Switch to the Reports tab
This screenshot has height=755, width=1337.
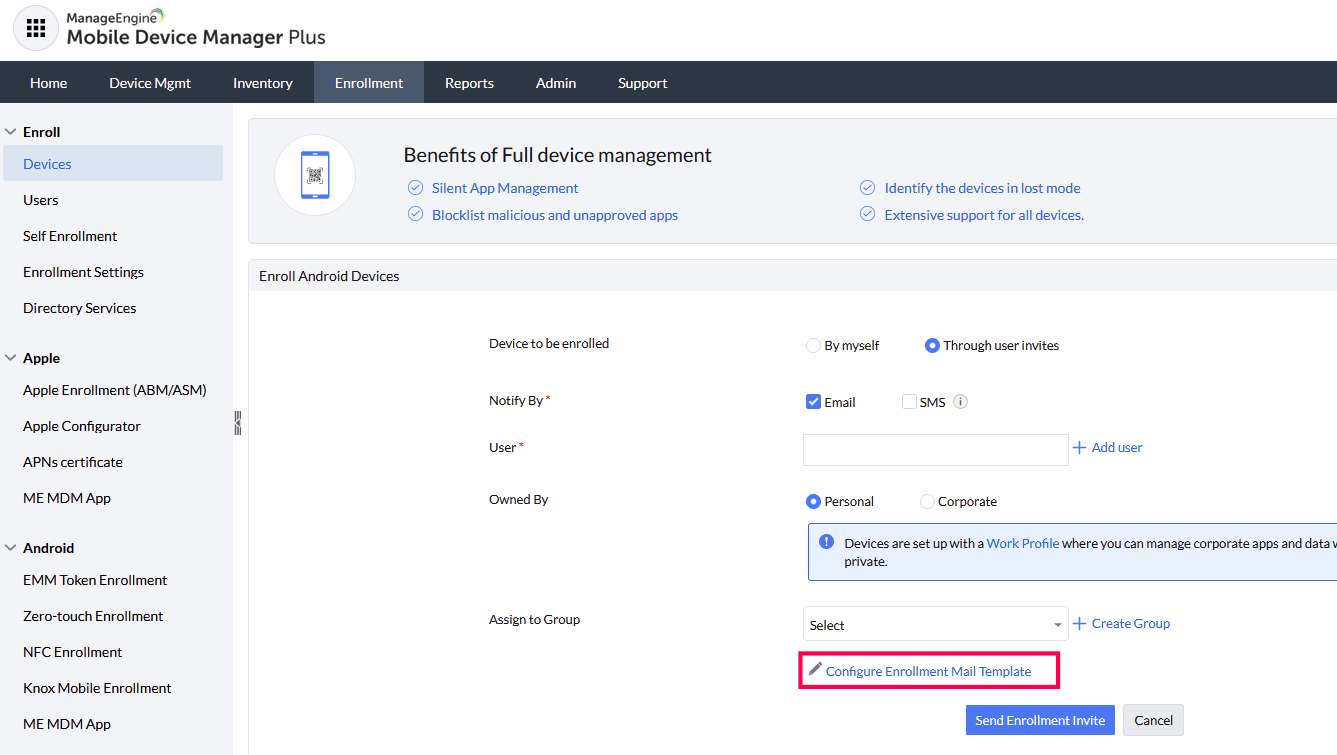[469, 83]
